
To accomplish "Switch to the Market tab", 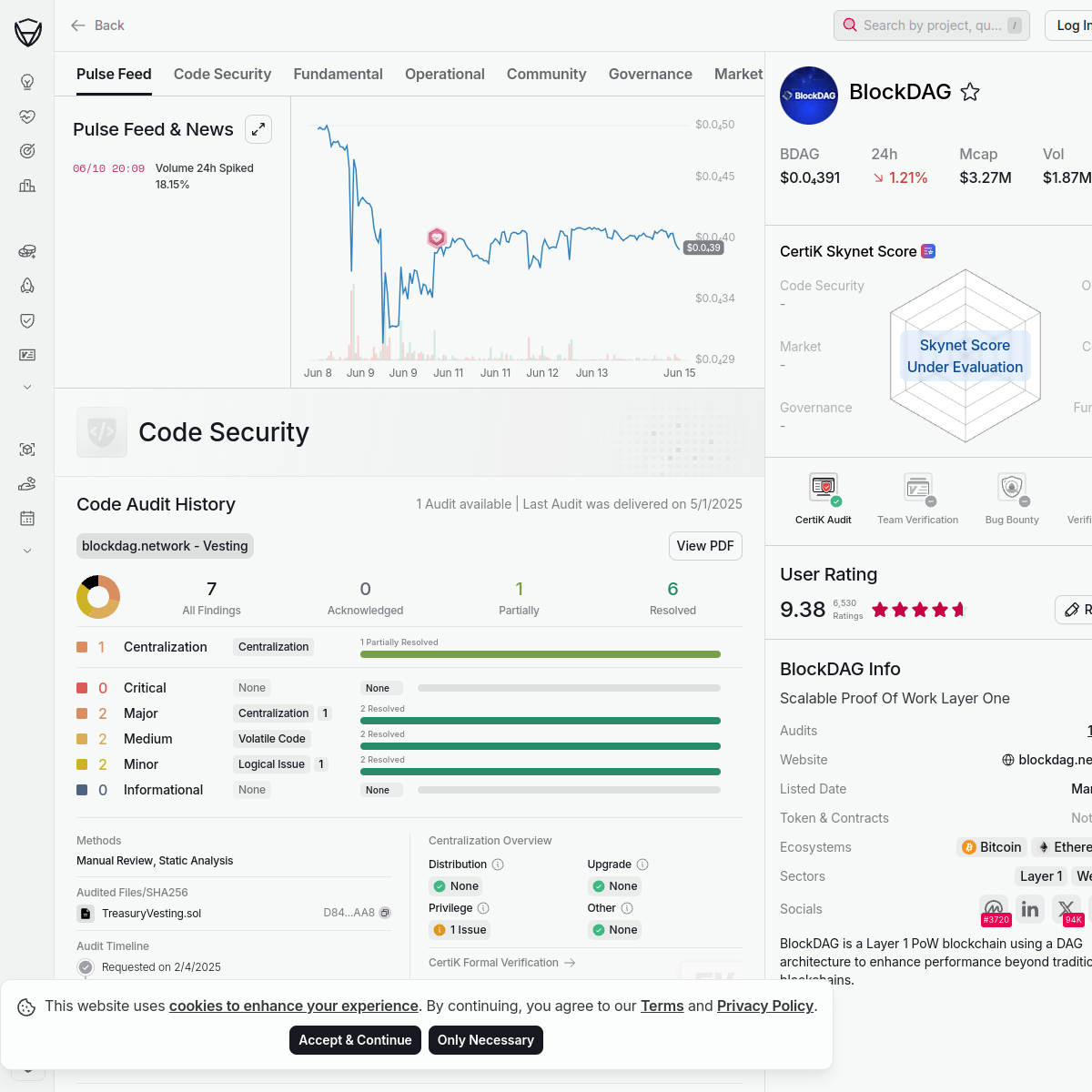I will [x=739, y=75].
